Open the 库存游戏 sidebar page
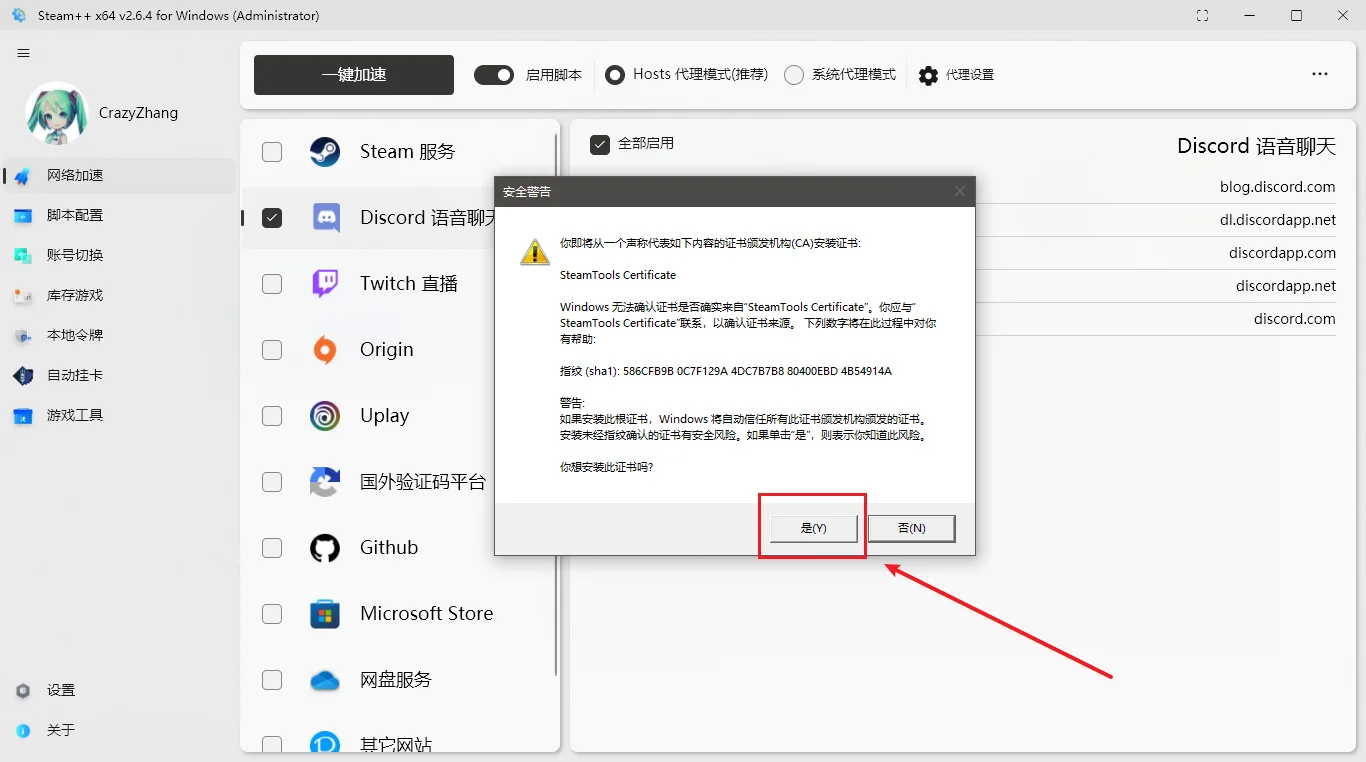Image resolution: width=1366 pixels, height=762 pixels. (118, 295)
